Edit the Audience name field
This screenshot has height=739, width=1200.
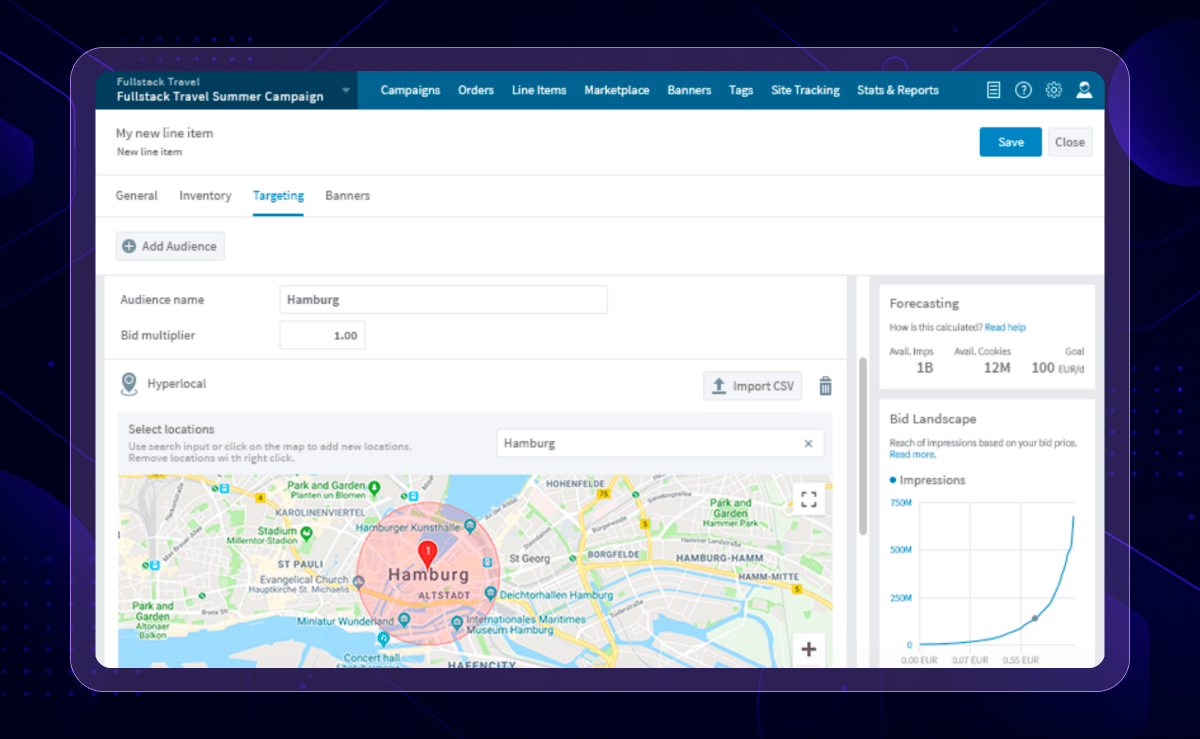point(443,300)
